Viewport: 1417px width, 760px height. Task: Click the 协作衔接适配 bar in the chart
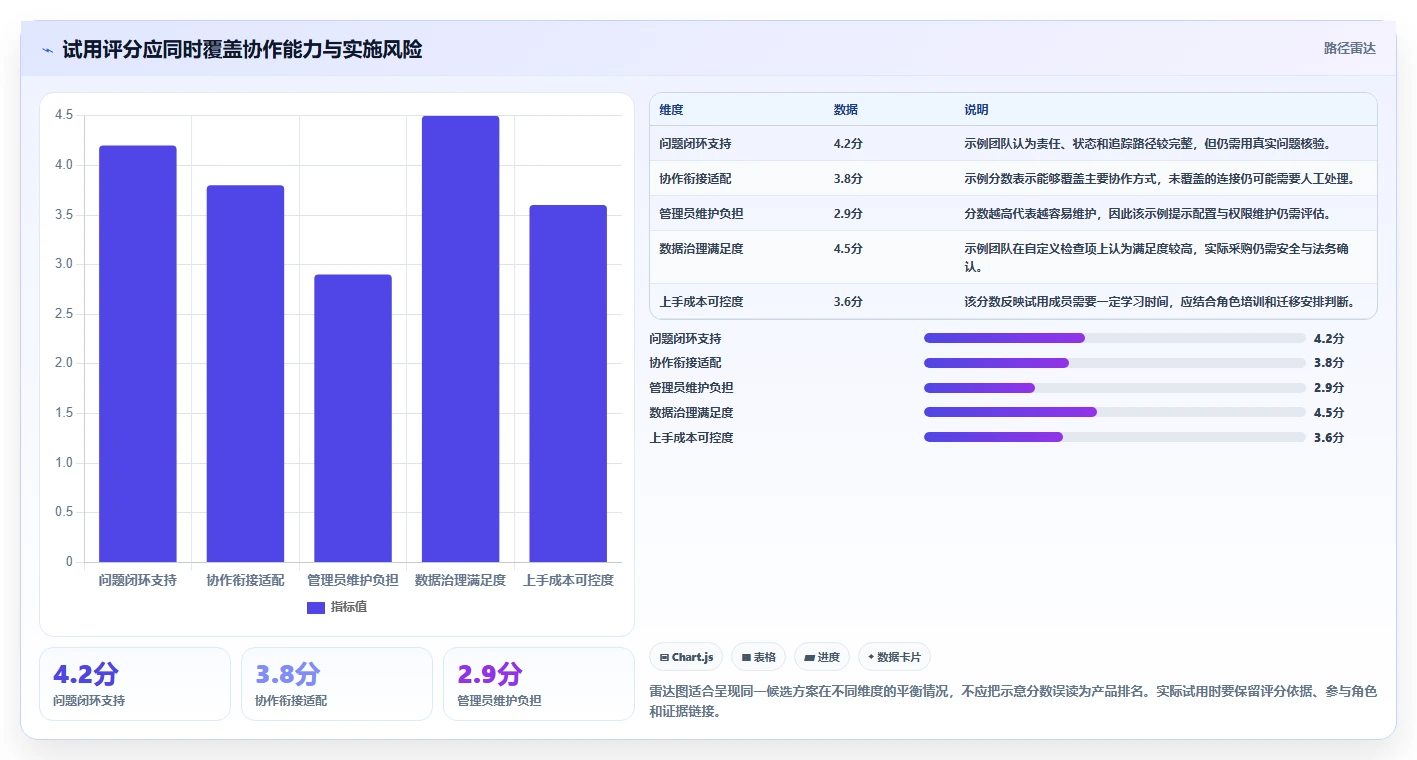click(245, 373)
